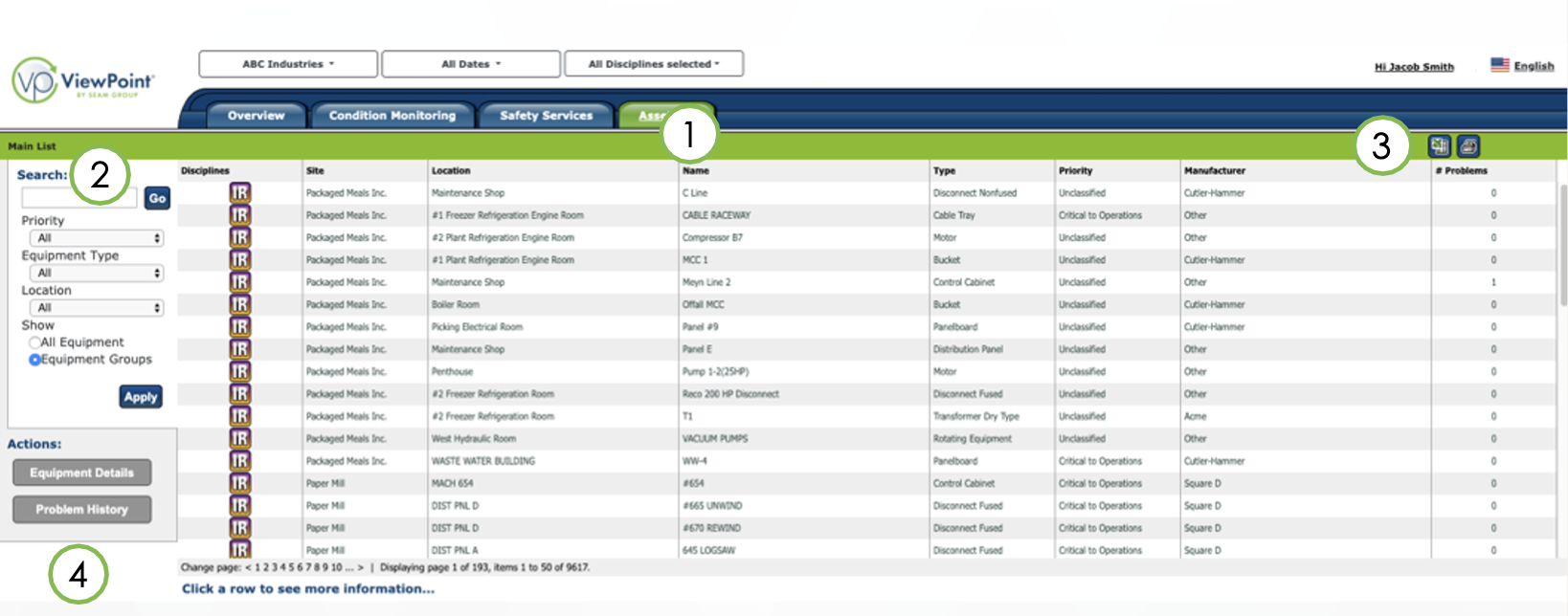This screenshot has height=616, width=1568.
Task: Click the IR icon for Panel E
Action: point(239,349)
